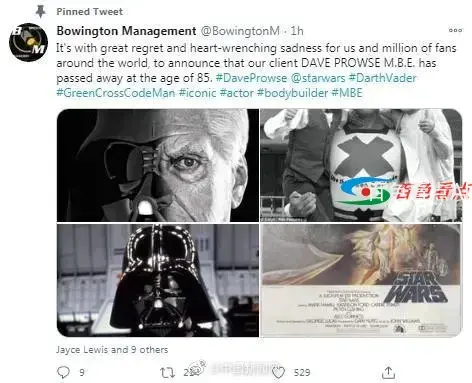Open the three-dot more options menu
The width and height of the screenshot is (472, 383).
(455, 30)
